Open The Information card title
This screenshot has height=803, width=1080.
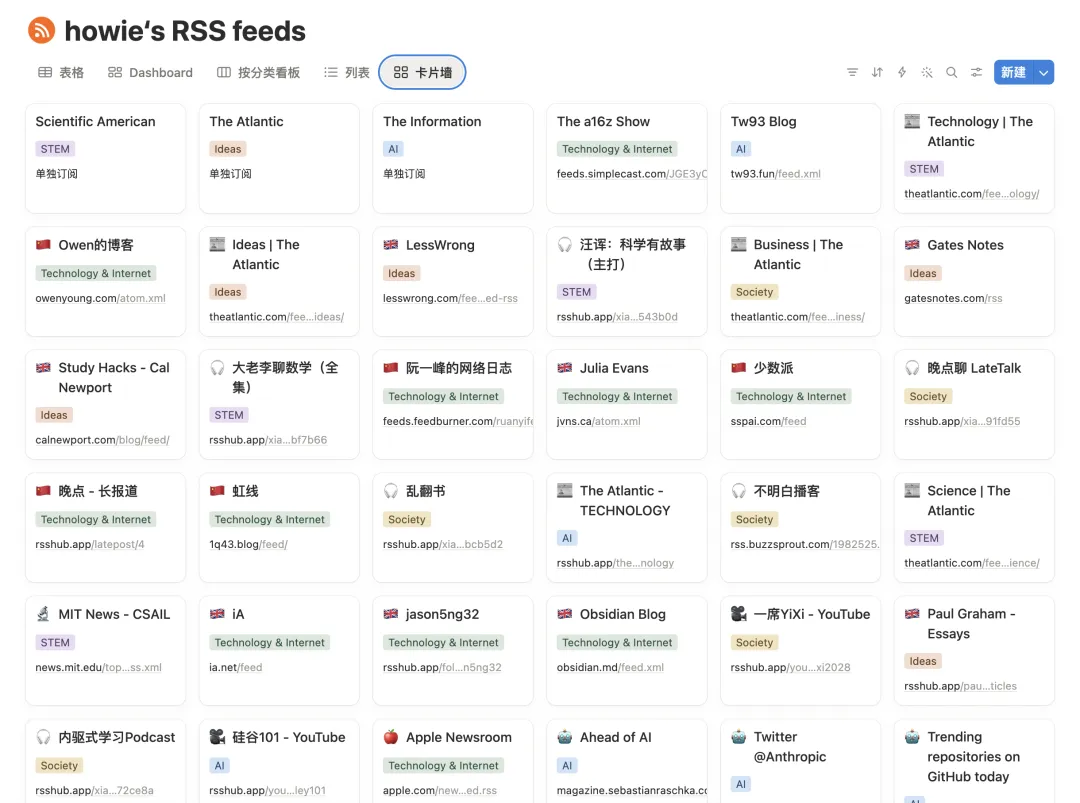[x=432, y=122]
